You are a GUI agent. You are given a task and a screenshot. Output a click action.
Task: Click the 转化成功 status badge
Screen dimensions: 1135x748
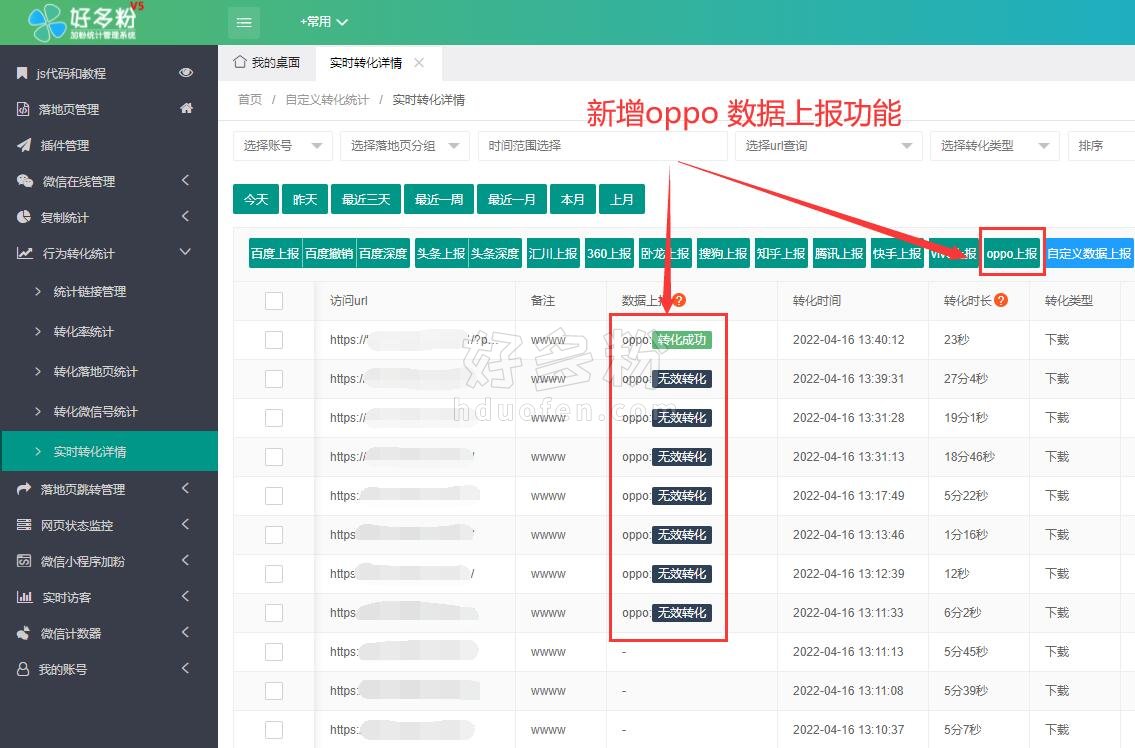(682, 340)
